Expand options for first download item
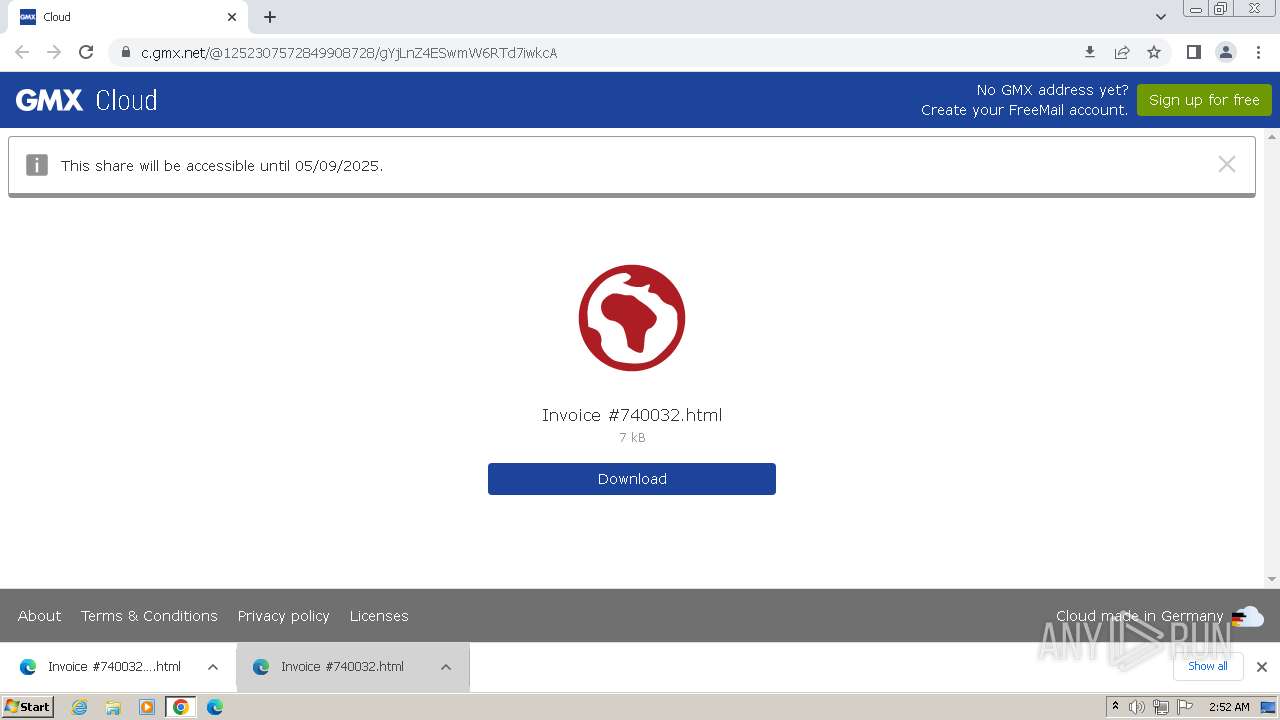 213,667
